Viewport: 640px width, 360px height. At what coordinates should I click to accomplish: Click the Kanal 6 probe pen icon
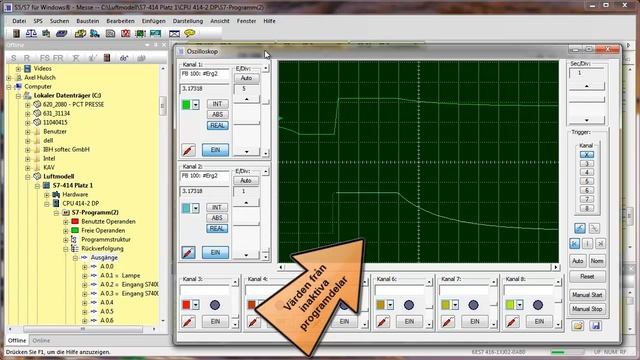click(382, 322)
